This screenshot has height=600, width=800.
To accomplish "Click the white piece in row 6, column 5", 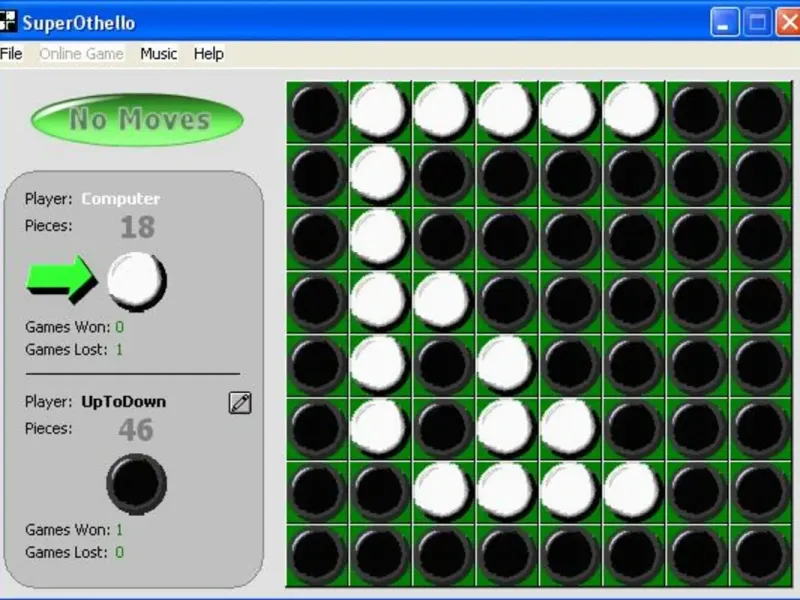I will (x=569, y=428).
